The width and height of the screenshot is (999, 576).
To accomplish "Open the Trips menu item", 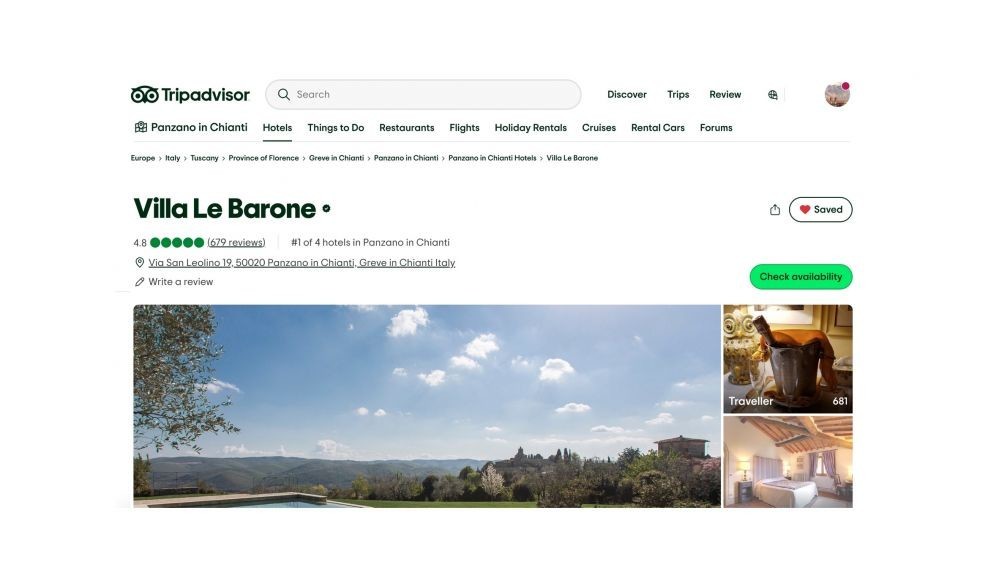I will pos(678,94).
